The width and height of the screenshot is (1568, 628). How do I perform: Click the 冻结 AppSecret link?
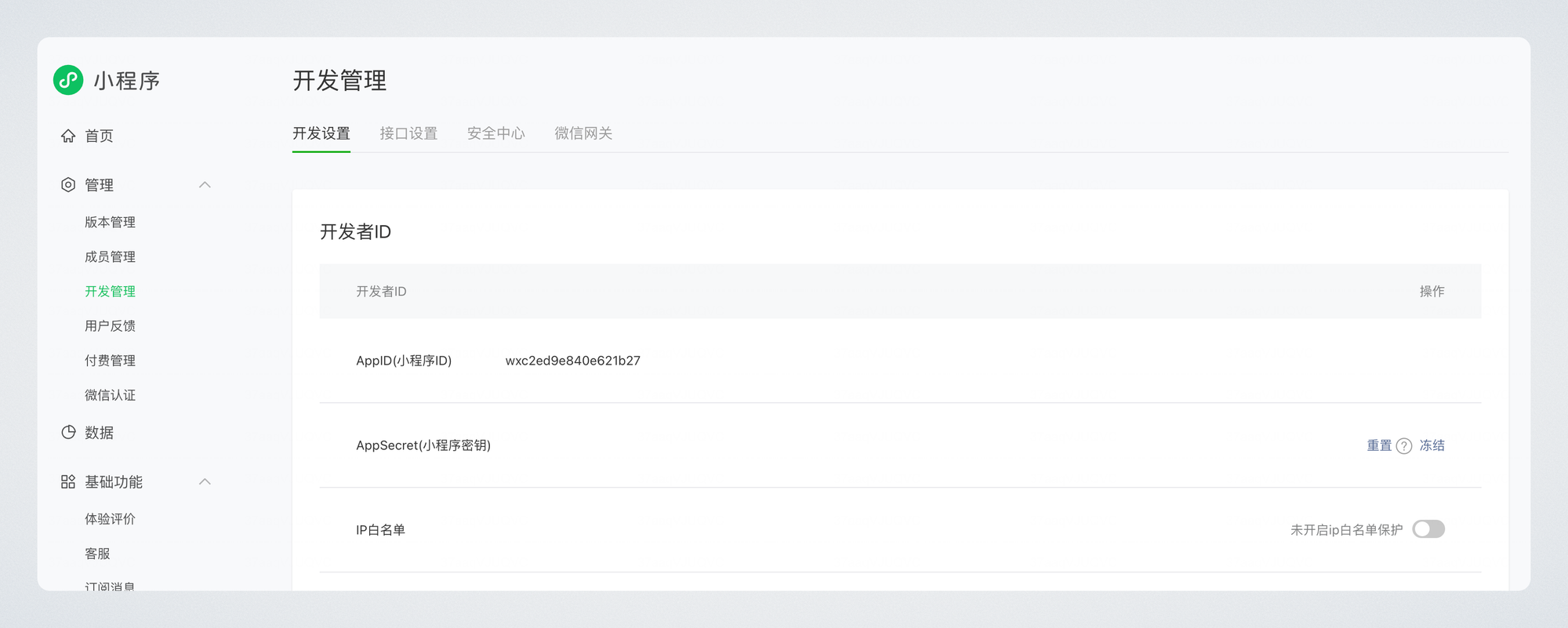pyautogui.click(x=1432, y=445)
